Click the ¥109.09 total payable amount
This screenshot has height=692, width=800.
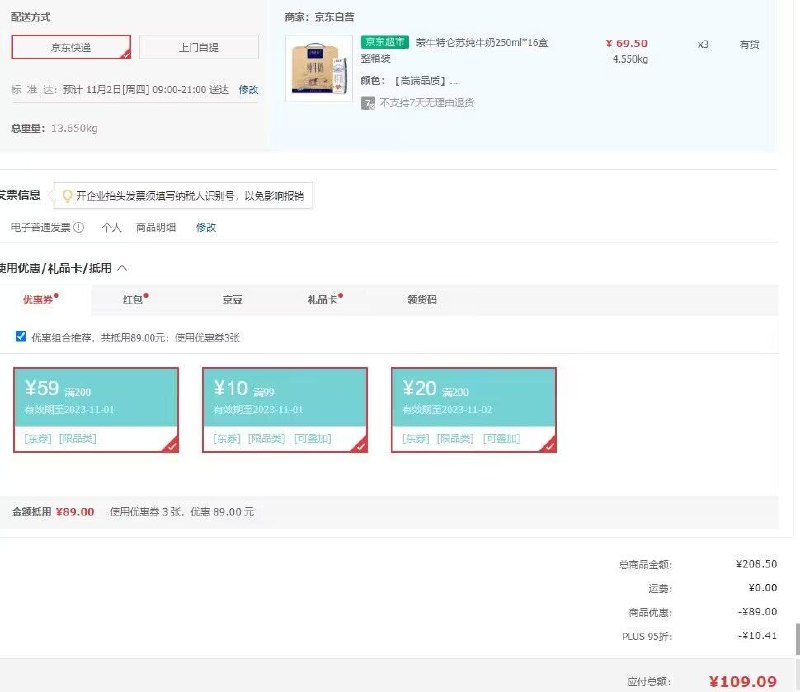743,681
